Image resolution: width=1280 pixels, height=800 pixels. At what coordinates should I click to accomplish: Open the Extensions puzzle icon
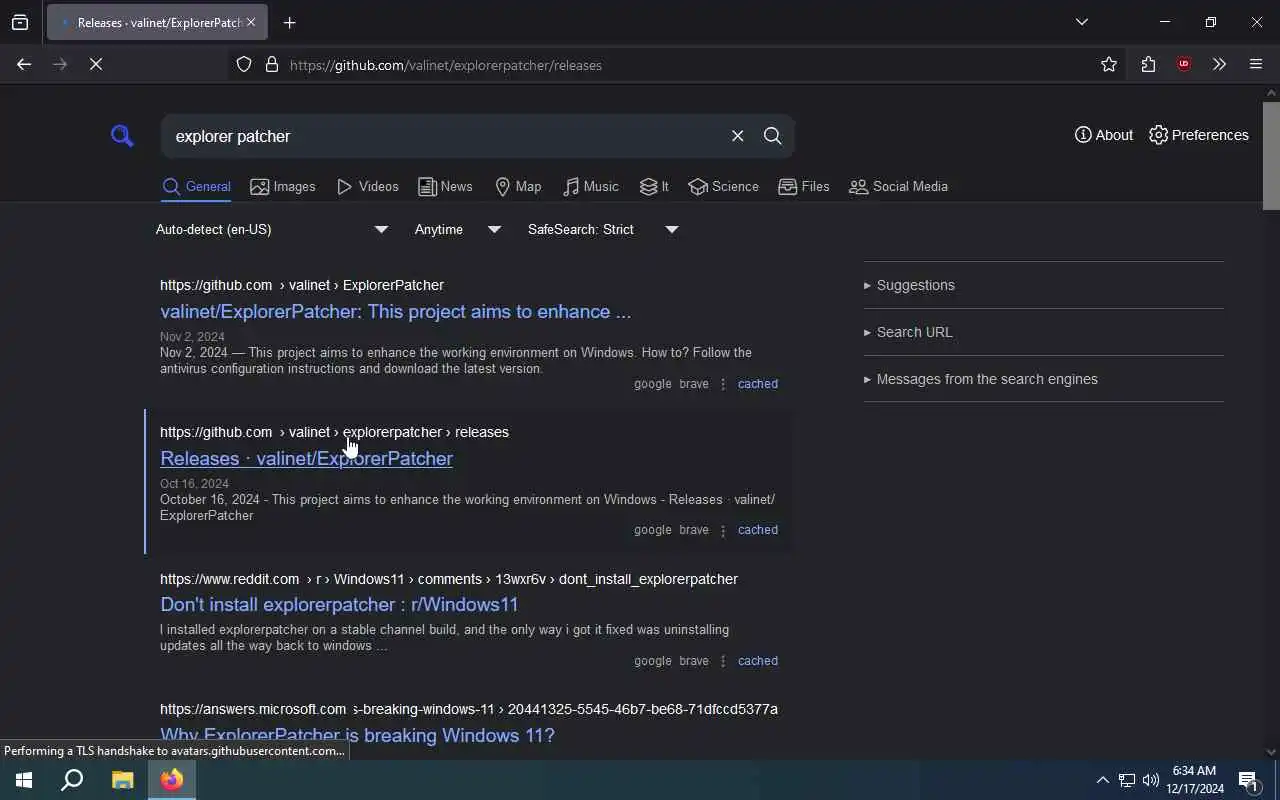point(1148,65)
